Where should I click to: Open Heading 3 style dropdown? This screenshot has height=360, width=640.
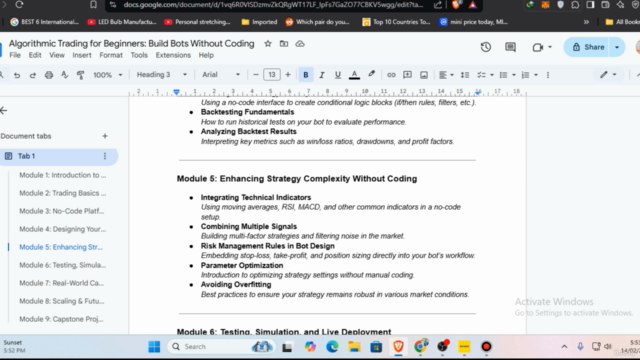pos(161,75)
